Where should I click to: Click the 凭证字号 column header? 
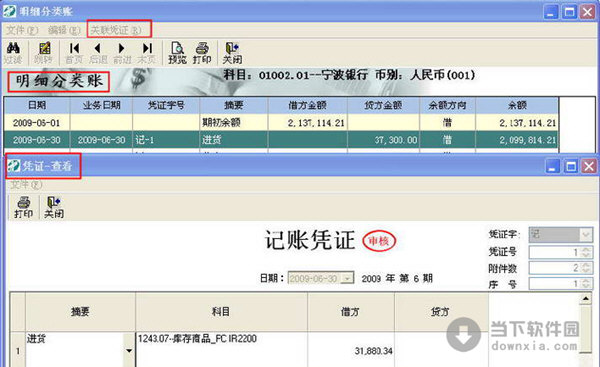pyautogui.click(x=166, y=105)
